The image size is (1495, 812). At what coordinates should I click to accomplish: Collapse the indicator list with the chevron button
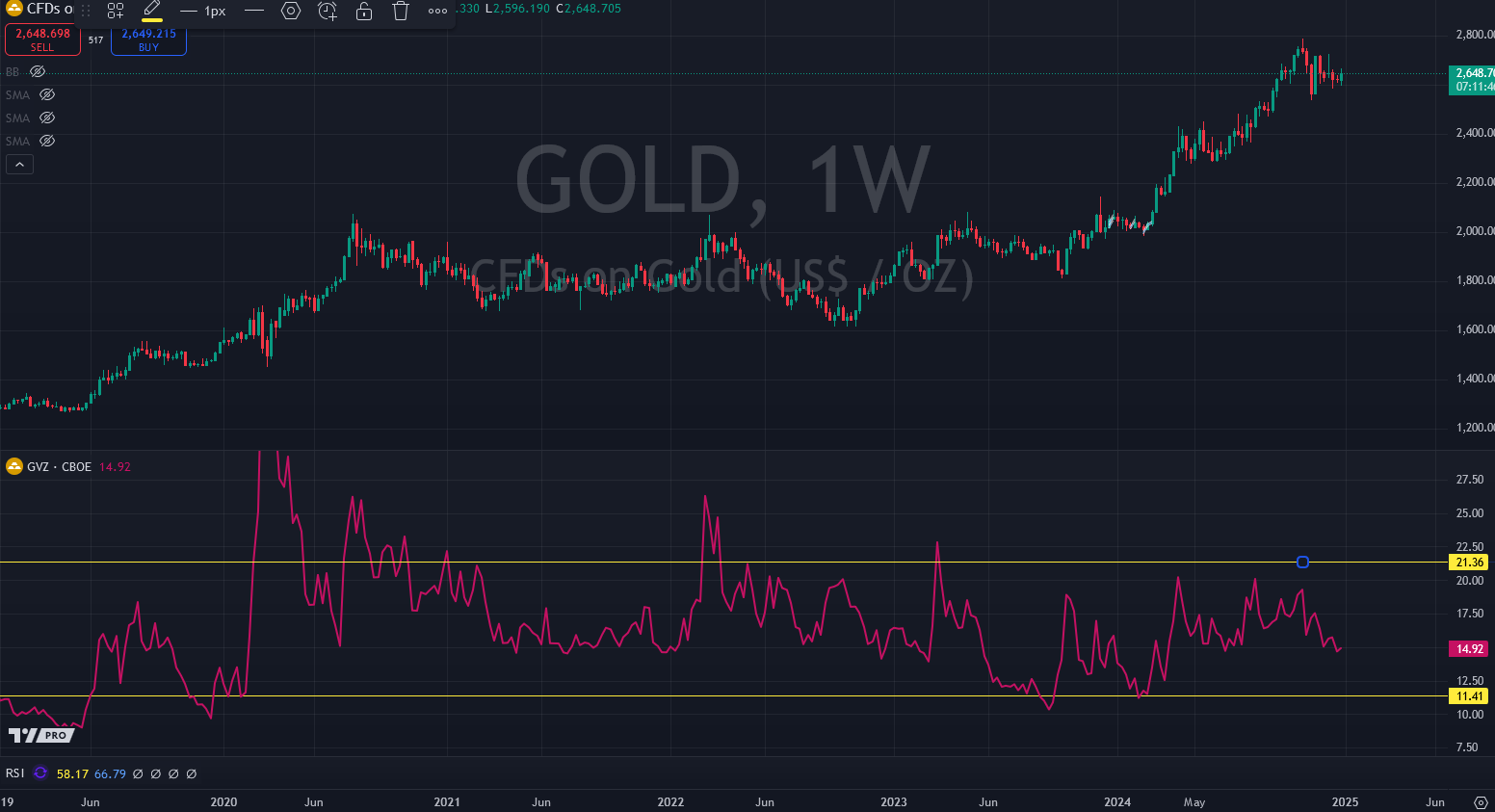coord(19,164)
